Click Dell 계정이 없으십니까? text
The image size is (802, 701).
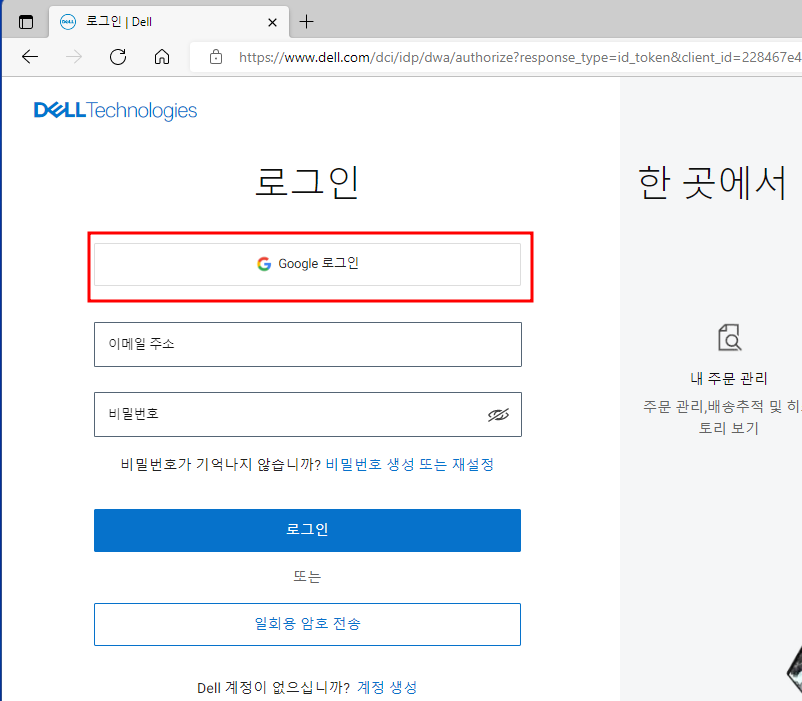pos(274,687)
